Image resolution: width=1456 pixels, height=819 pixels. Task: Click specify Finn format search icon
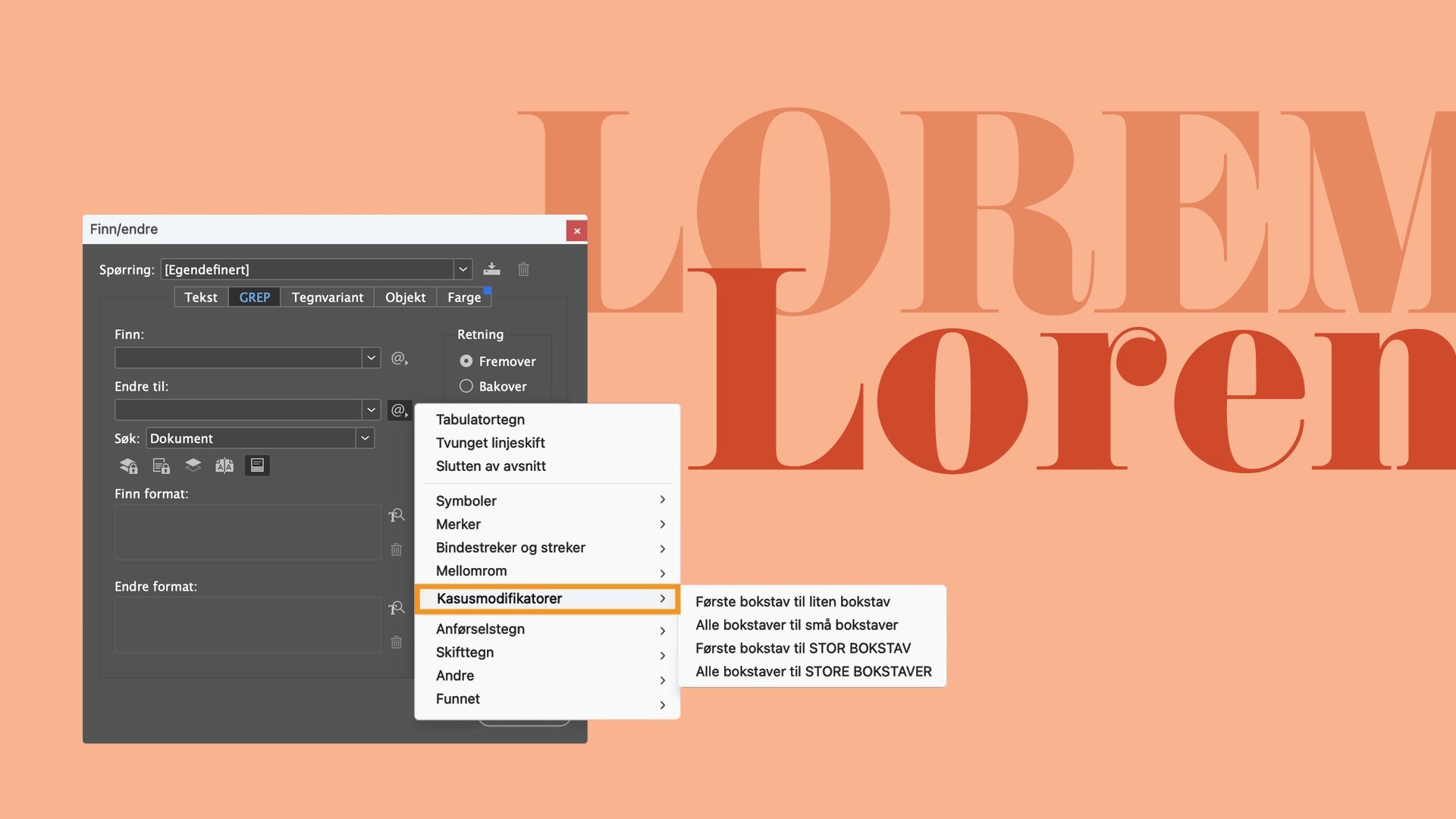tap(396, 516)
